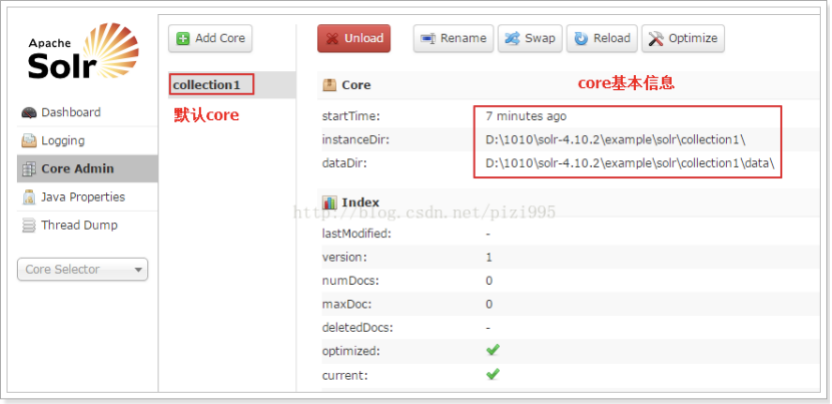Image resolution: width=832 pixels, height=404 pixels.
Task: Click the maxDoc value 0
Action: tap(489, 304)
